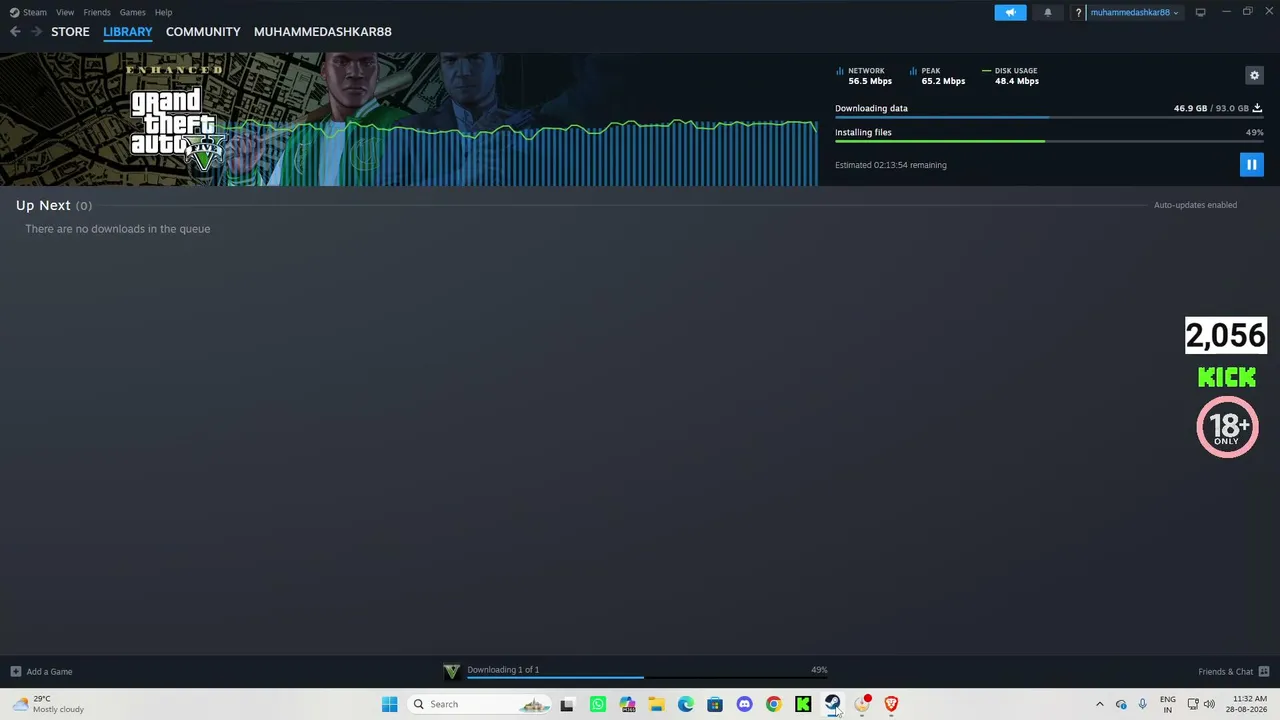Click the Installing files progress bar
This screenshot has height=720, width=1280.
click(1049, 141)
